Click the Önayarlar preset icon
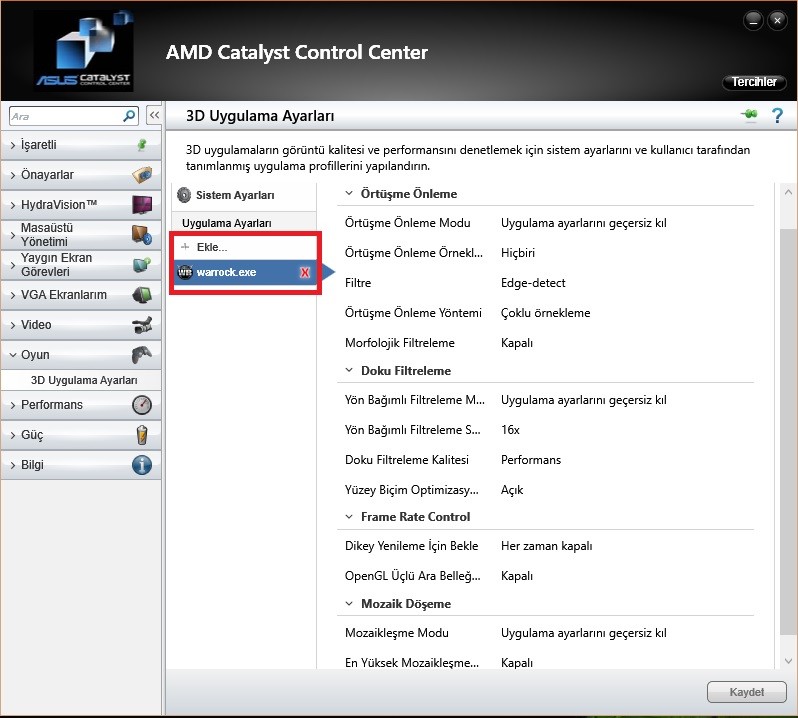Image resolution: width=798 pixels, height=718 pixels. tap(142, 175)
